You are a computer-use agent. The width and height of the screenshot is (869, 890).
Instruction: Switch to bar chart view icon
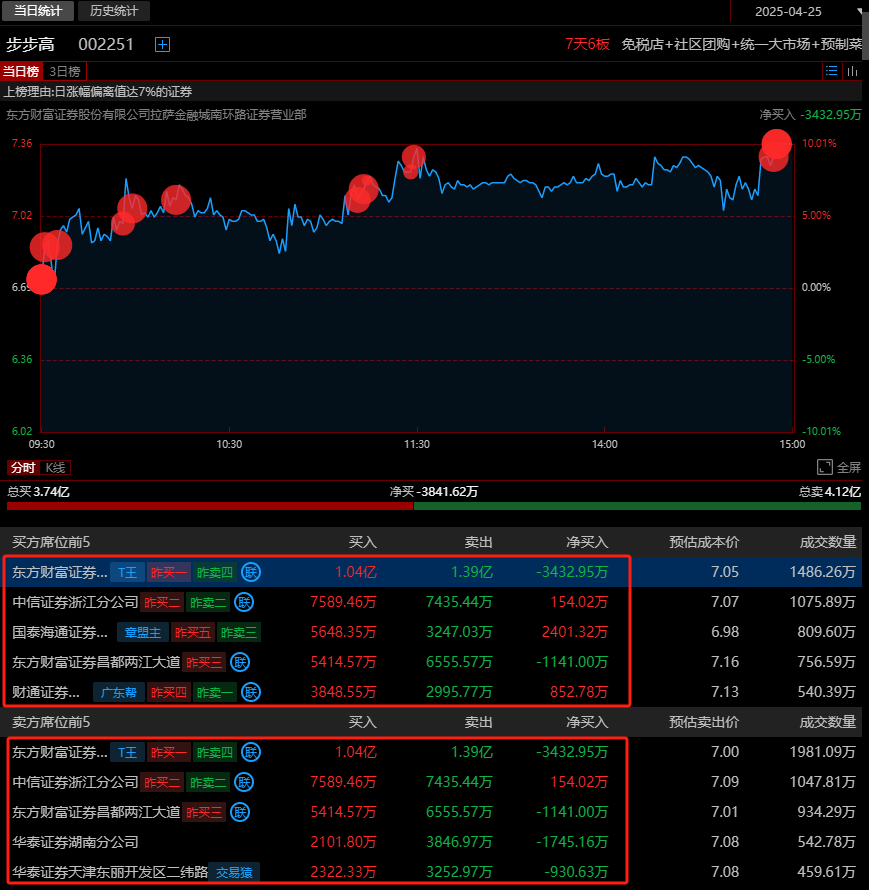pos(852,71)
